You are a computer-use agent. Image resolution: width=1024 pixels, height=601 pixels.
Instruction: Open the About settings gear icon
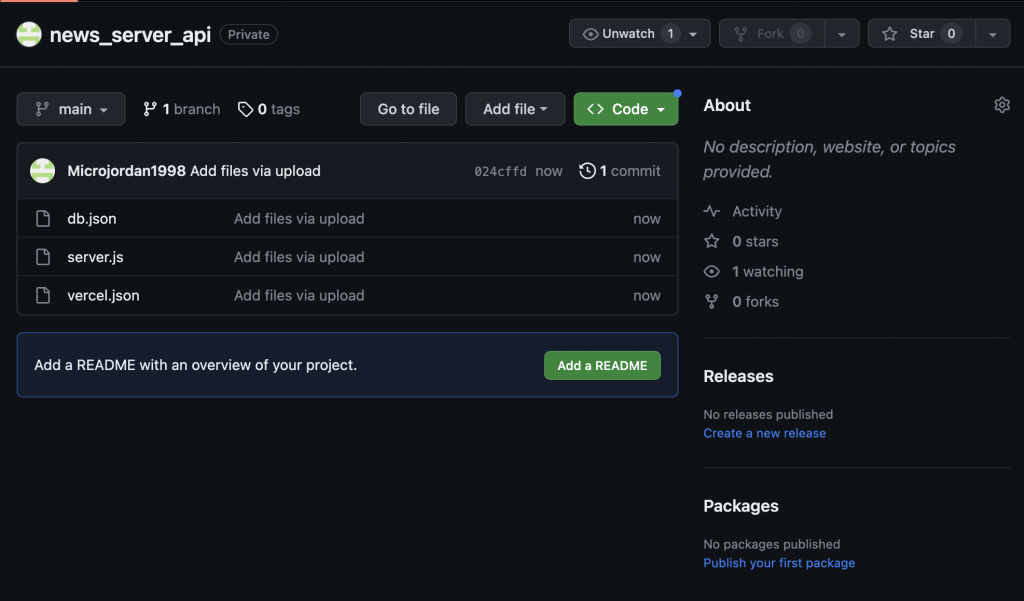pyautogui.click(x=1002, y=105)
